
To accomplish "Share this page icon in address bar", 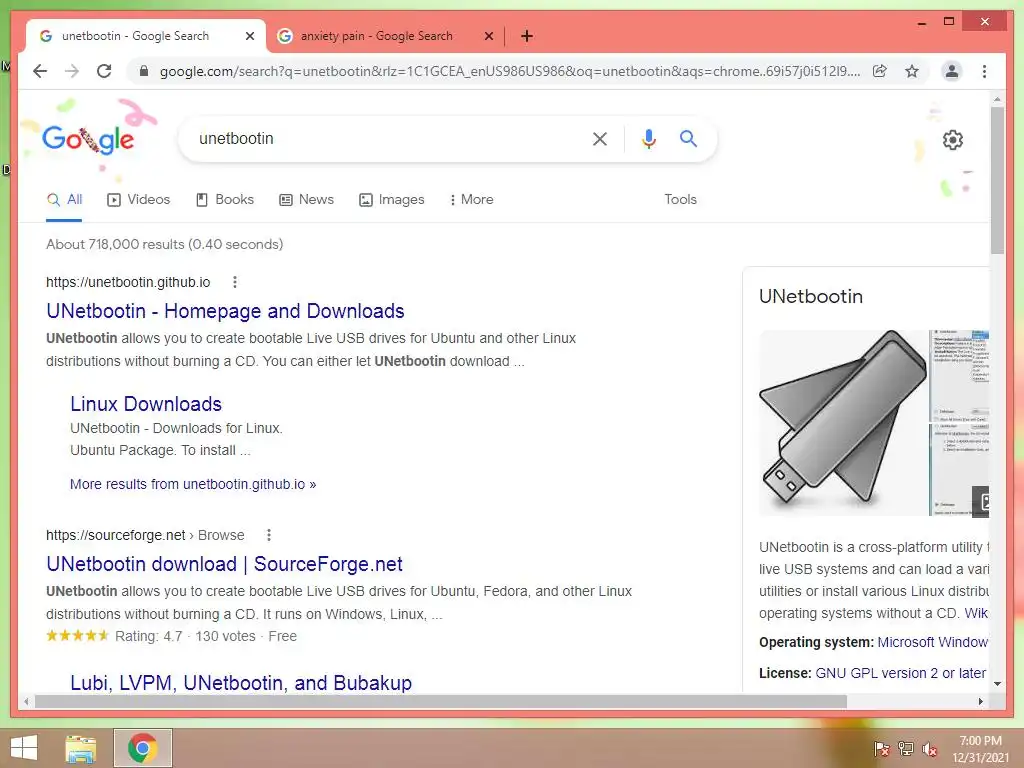I will pyautogui.click(x=880, y=71).
